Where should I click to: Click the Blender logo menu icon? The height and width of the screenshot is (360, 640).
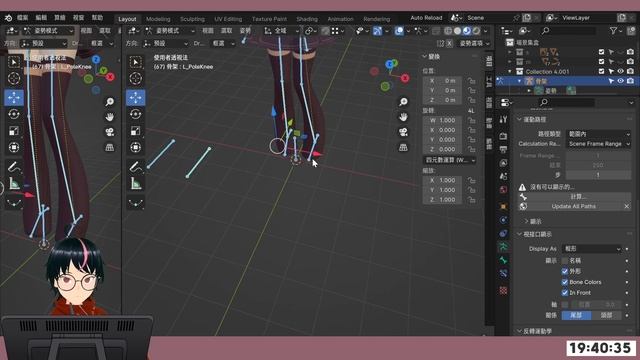pyautogui.click(x=8, y=18)
